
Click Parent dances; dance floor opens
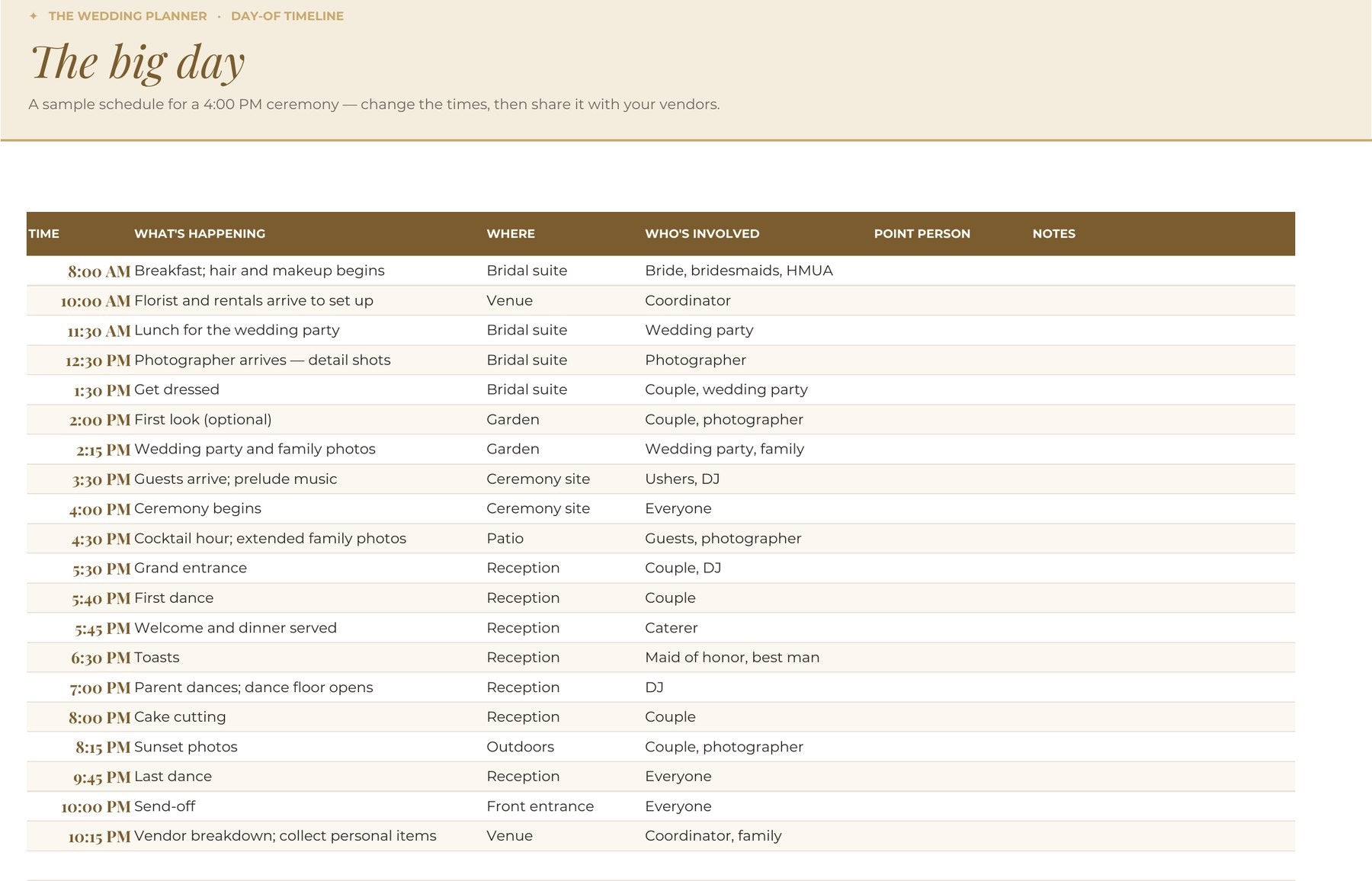click(254, 687)
